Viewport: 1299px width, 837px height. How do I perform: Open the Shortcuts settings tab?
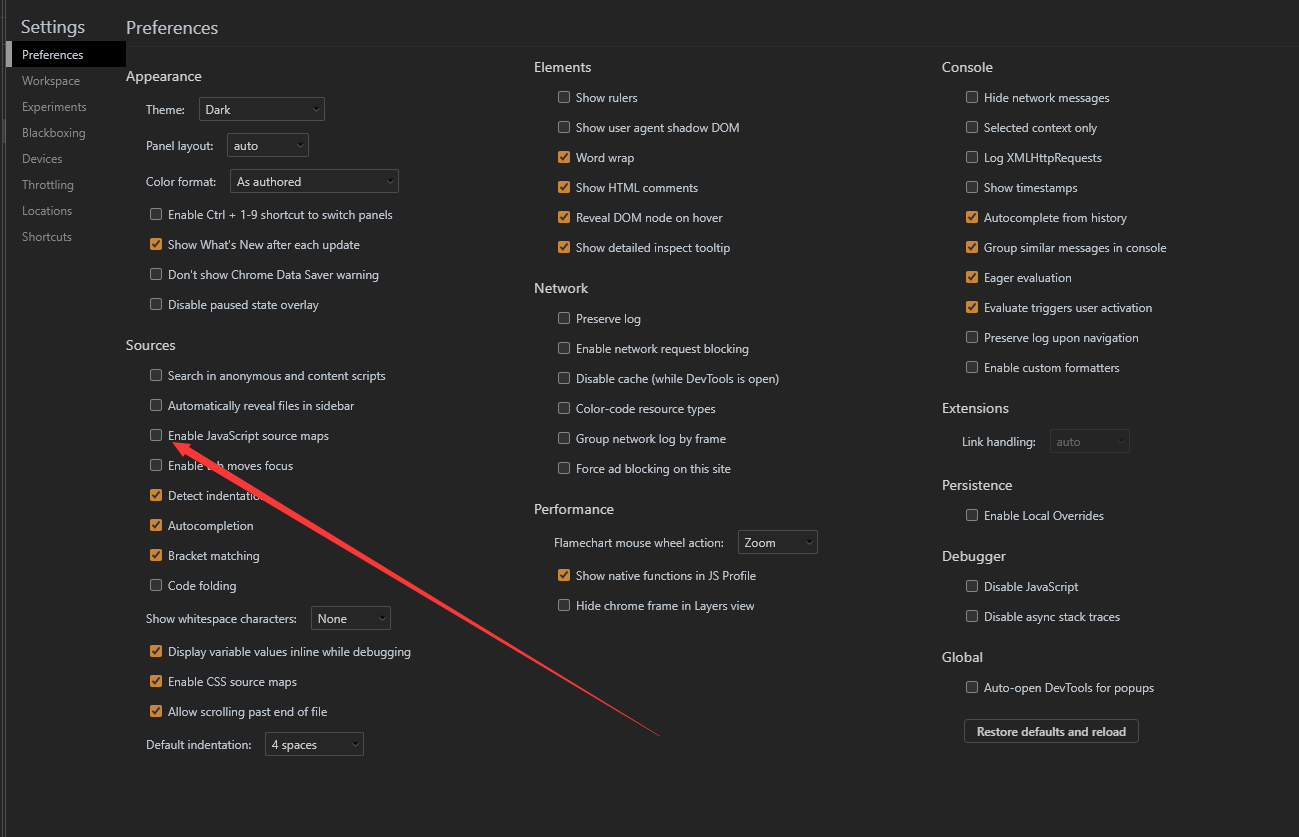click(x=47, y=237)
